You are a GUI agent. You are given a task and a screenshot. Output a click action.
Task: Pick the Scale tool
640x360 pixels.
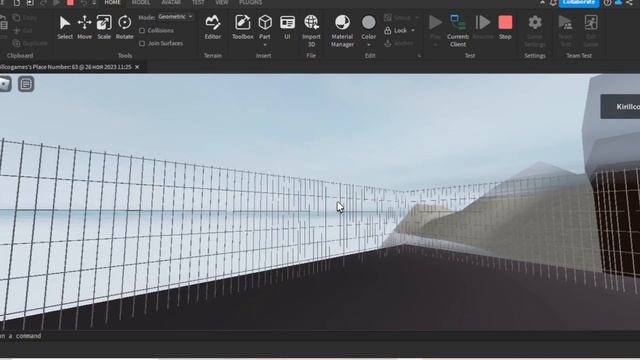[104, 27]
